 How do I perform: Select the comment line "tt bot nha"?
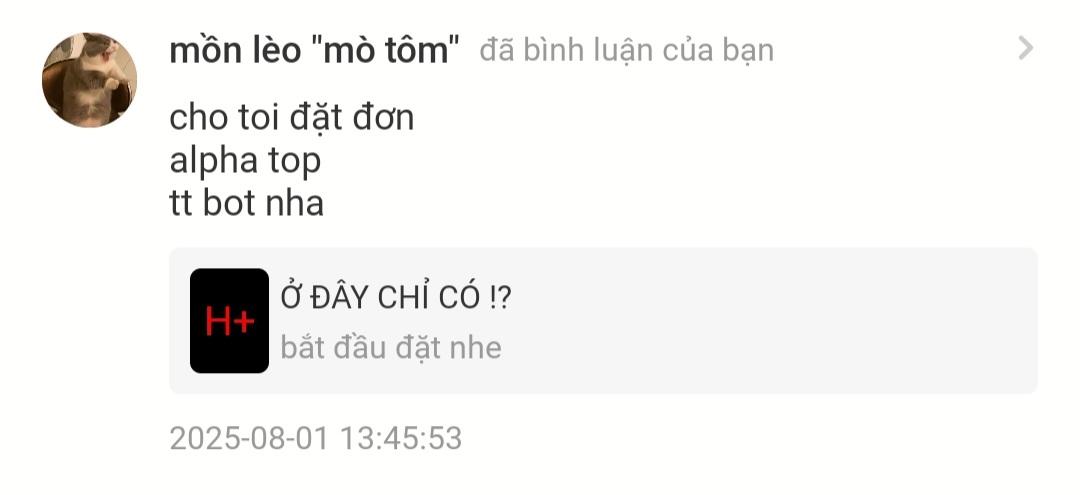[247, 203]
